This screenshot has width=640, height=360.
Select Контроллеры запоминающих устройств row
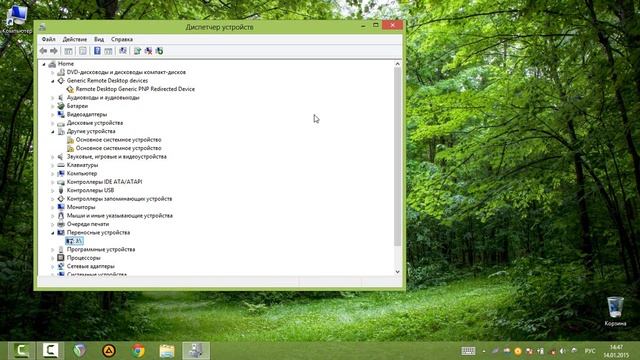pos(119,199)
